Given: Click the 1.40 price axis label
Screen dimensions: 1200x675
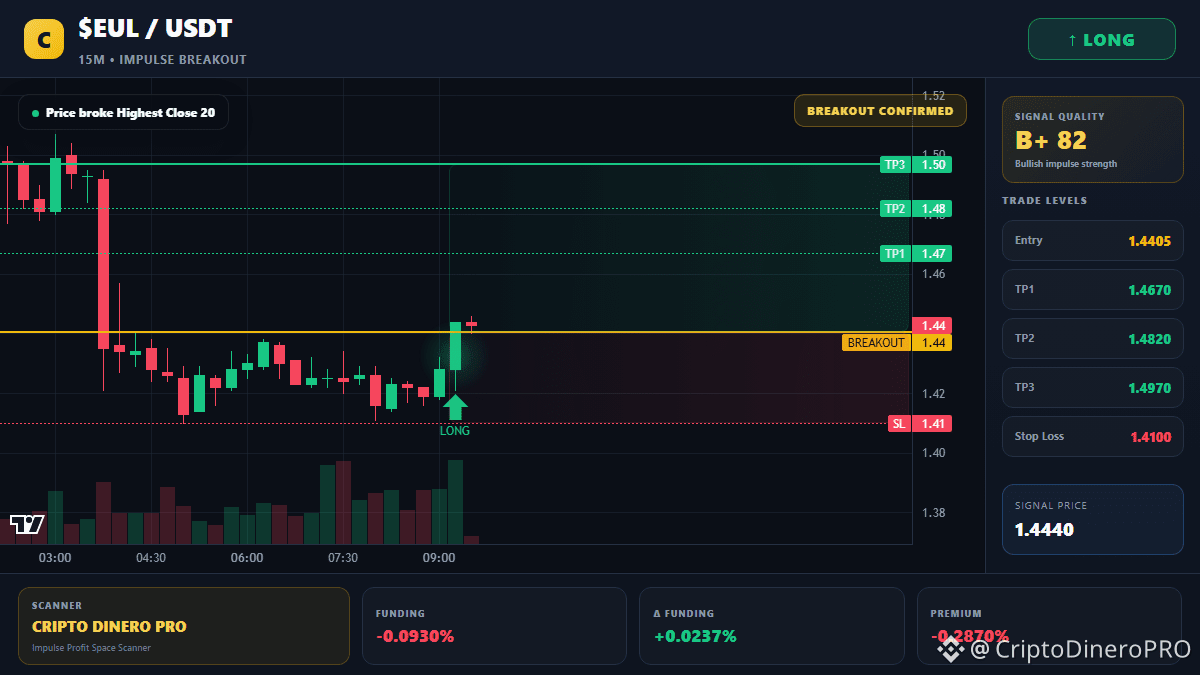Looking at the screenshot, I should 933,453.
